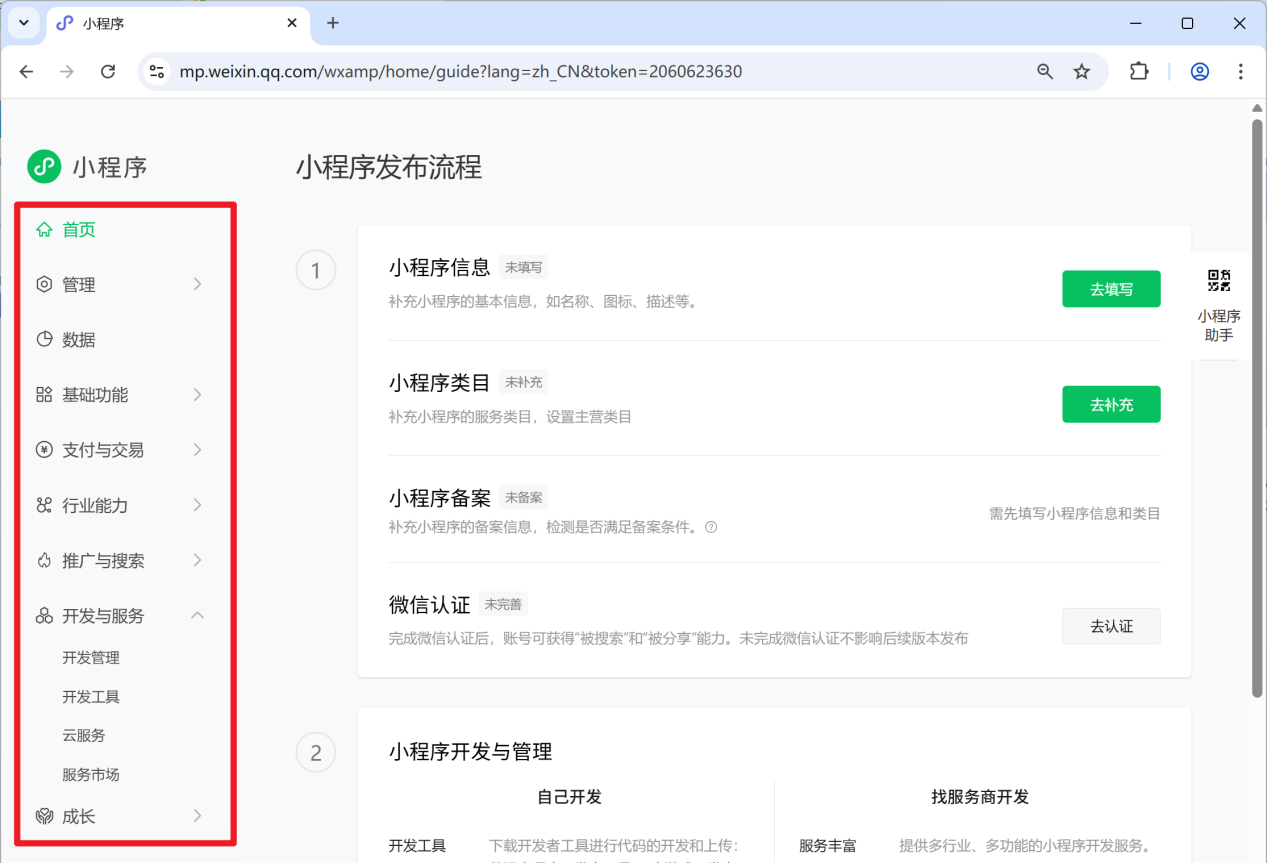Open 云服务 submenu item
Screen dimensions: 1267x863
tap(84, 736)
